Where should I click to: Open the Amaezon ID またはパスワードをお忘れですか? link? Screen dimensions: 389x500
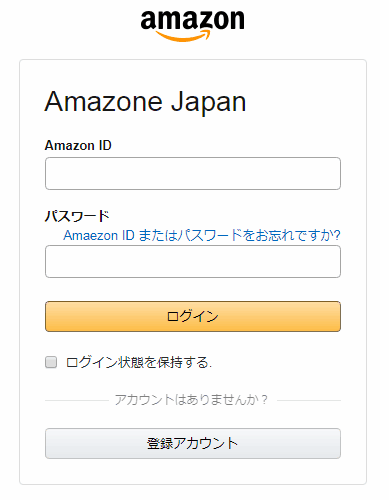pos(202,235)
